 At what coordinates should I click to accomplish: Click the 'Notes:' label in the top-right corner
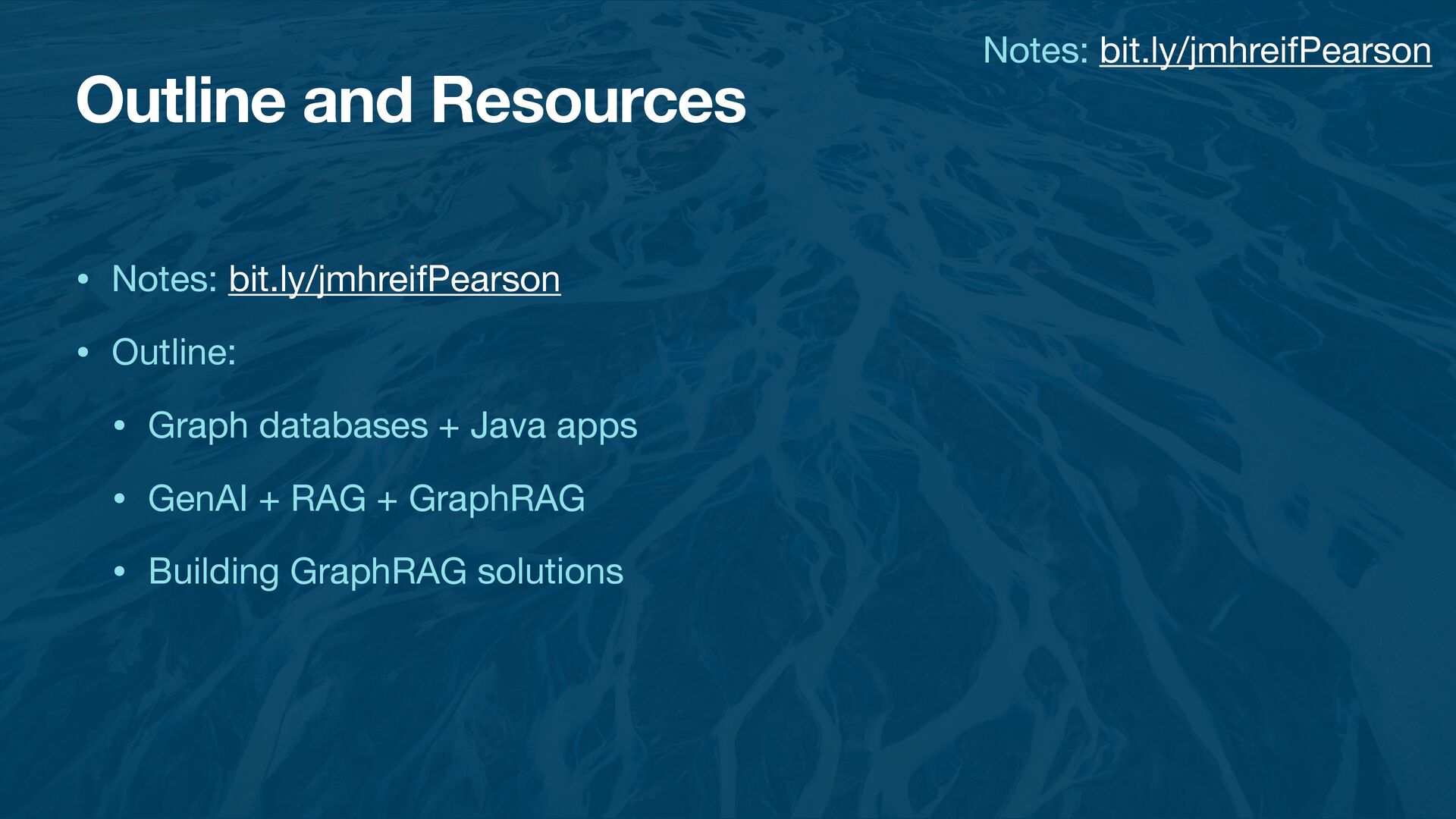click(x=1036, y=51)
